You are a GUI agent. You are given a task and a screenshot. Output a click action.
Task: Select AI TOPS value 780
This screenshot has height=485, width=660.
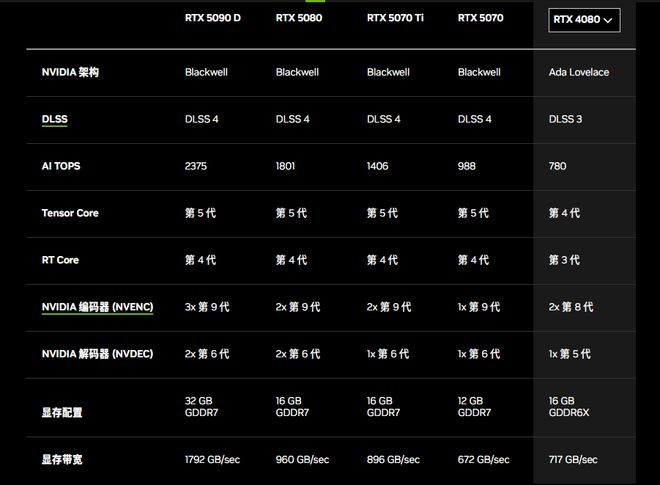tap(557, 166)
